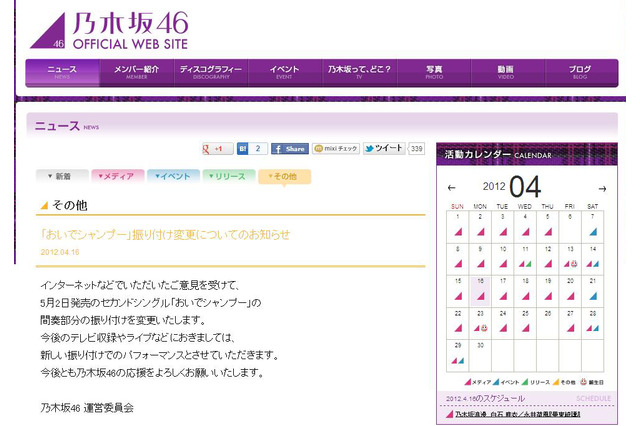640x426 pixels.
Task: Select the イベント news filter tab
Action: pos(173,176)
